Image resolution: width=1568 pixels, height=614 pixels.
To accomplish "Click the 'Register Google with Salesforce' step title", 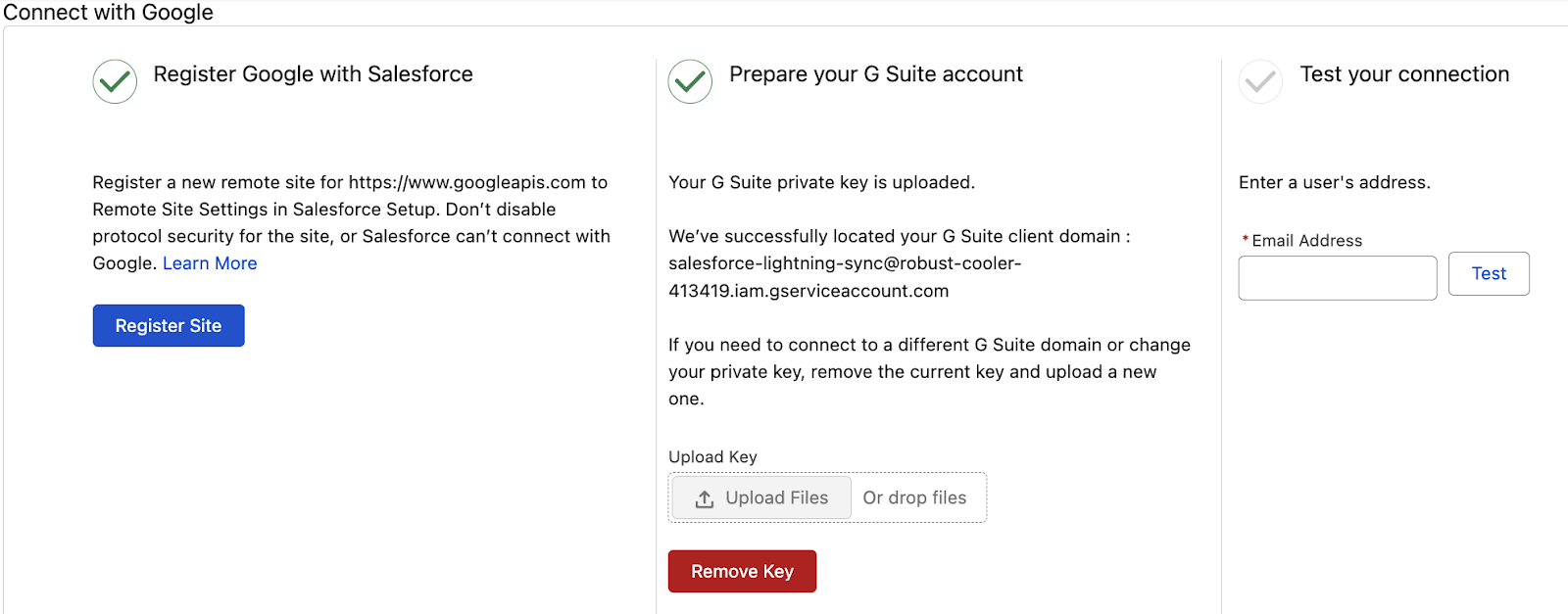I will pyautogui.click(x=313, y=74).
